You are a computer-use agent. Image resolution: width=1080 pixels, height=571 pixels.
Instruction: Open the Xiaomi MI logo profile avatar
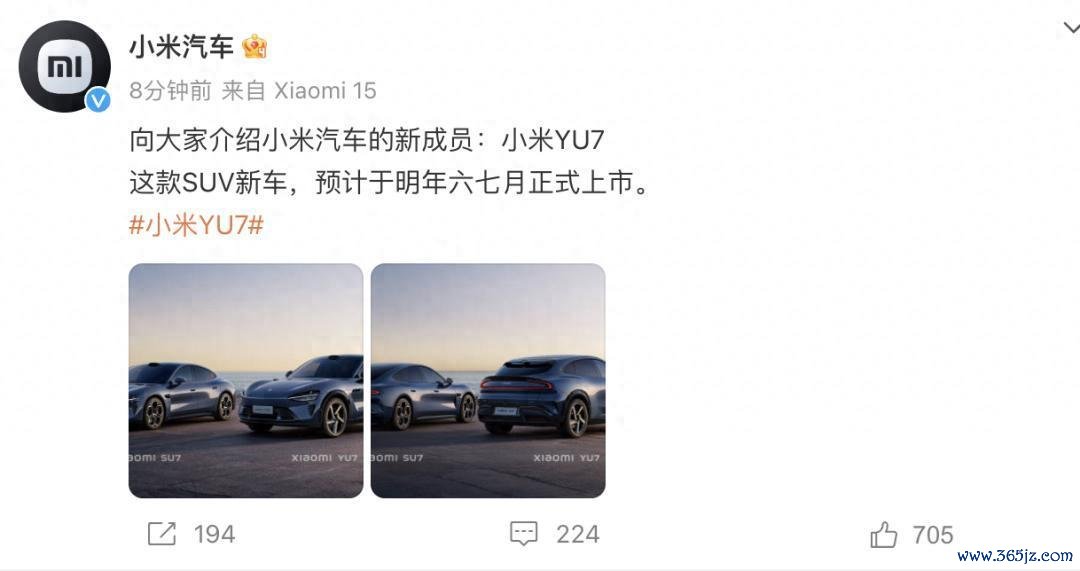[65, 66]
